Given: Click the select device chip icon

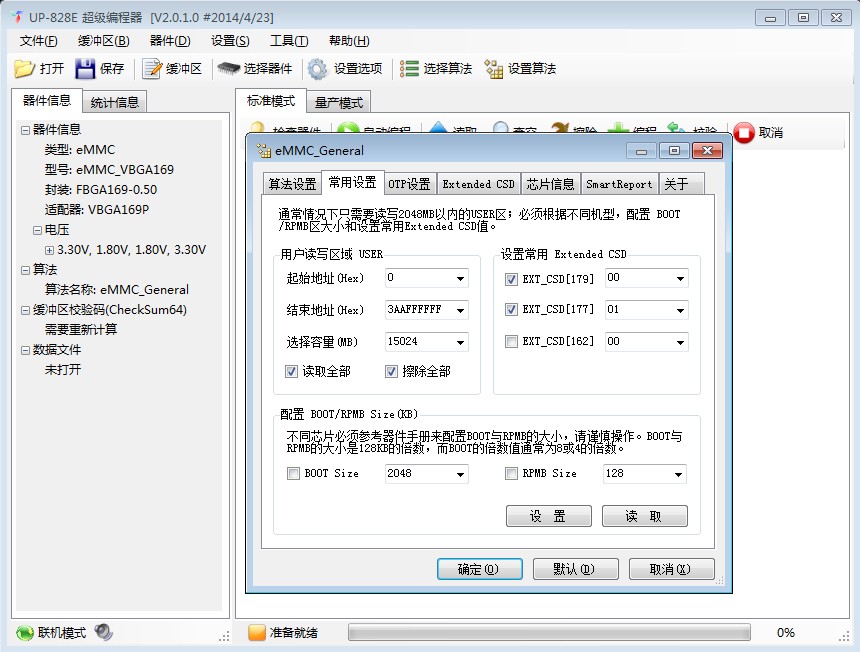Looking at the screenshot, I should click(x=229, y=69).
